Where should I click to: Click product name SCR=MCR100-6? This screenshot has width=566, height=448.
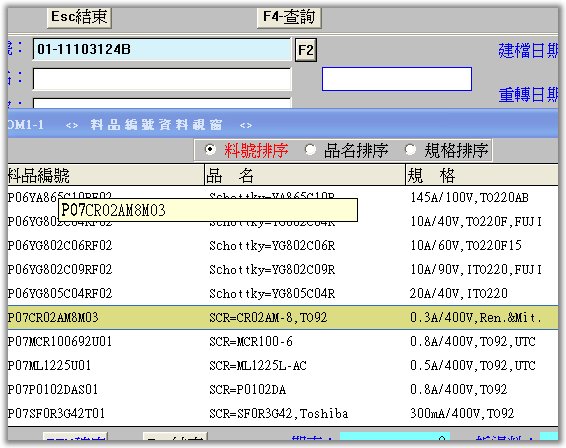pyautogui.click(x=251, y=342)
